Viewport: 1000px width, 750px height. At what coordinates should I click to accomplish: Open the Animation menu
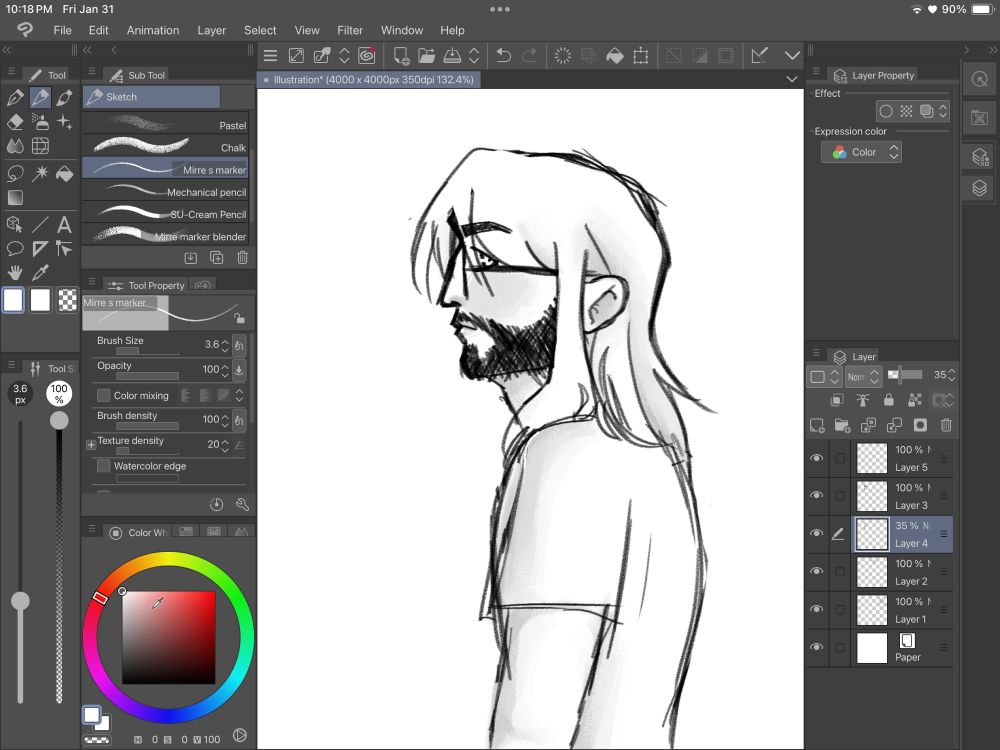pos(153,30)
